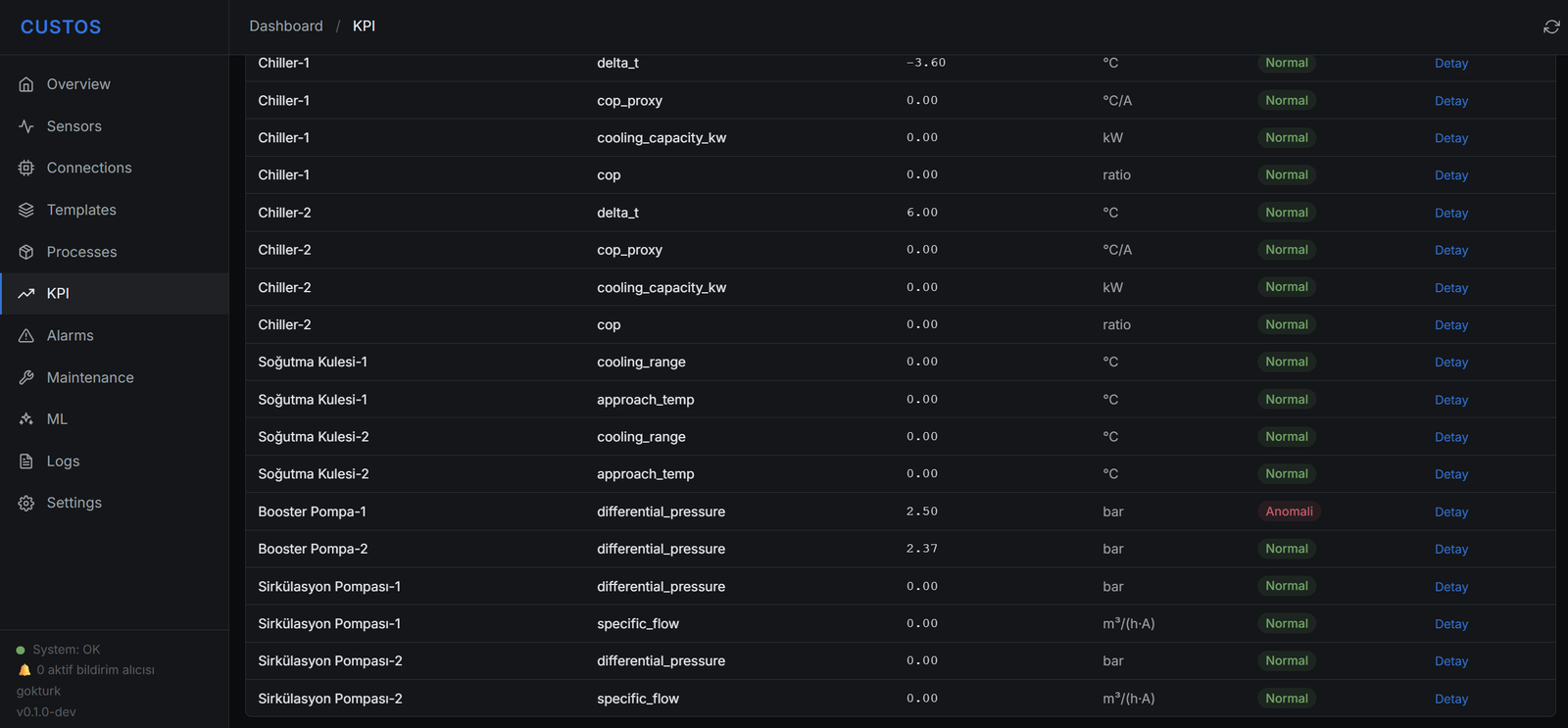Click the value 6.00 in table
Viewport: 1568px width, 728px height.
922,213
